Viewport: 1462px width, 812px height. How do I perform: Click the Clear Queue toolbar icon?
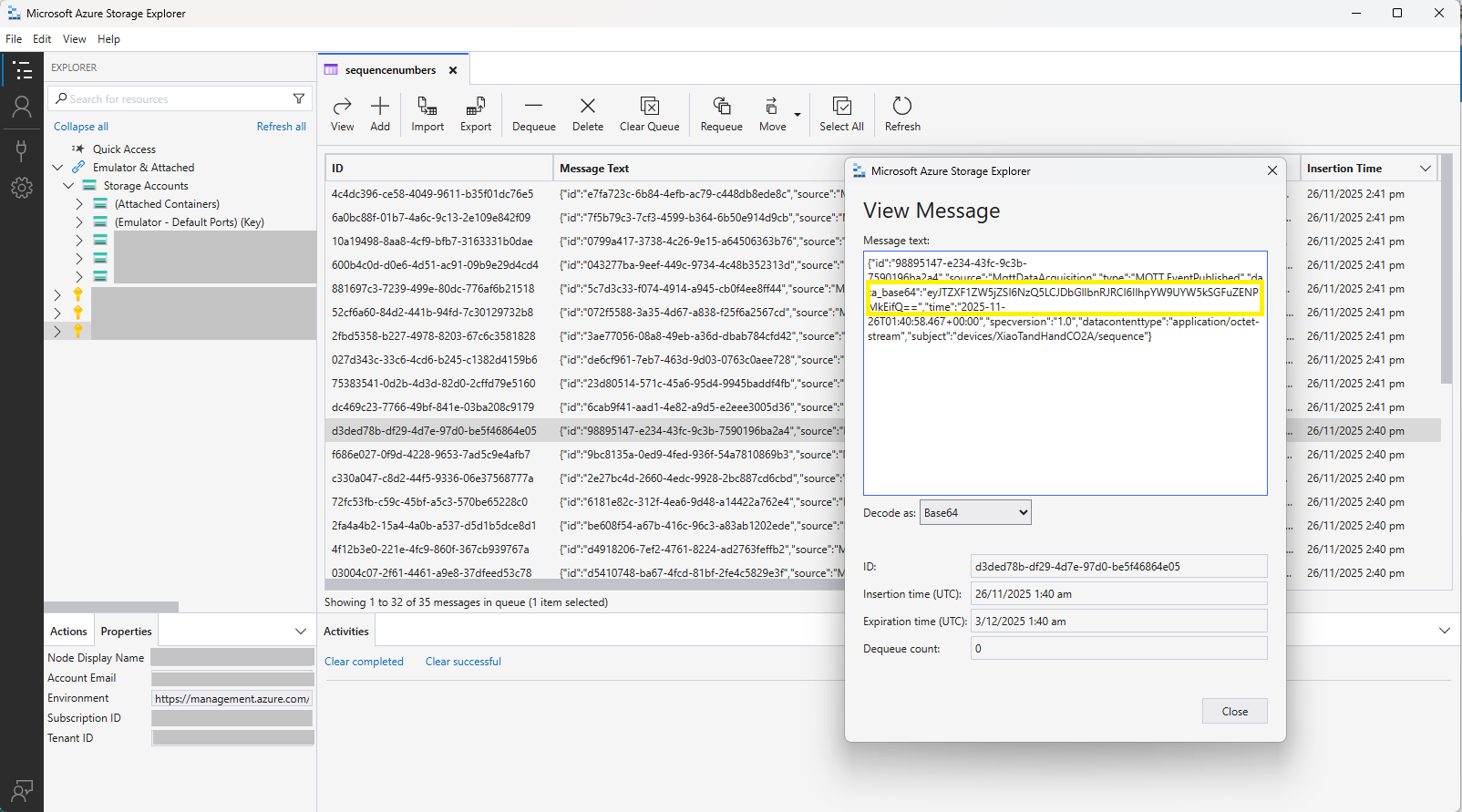click(x=649, y=107)
